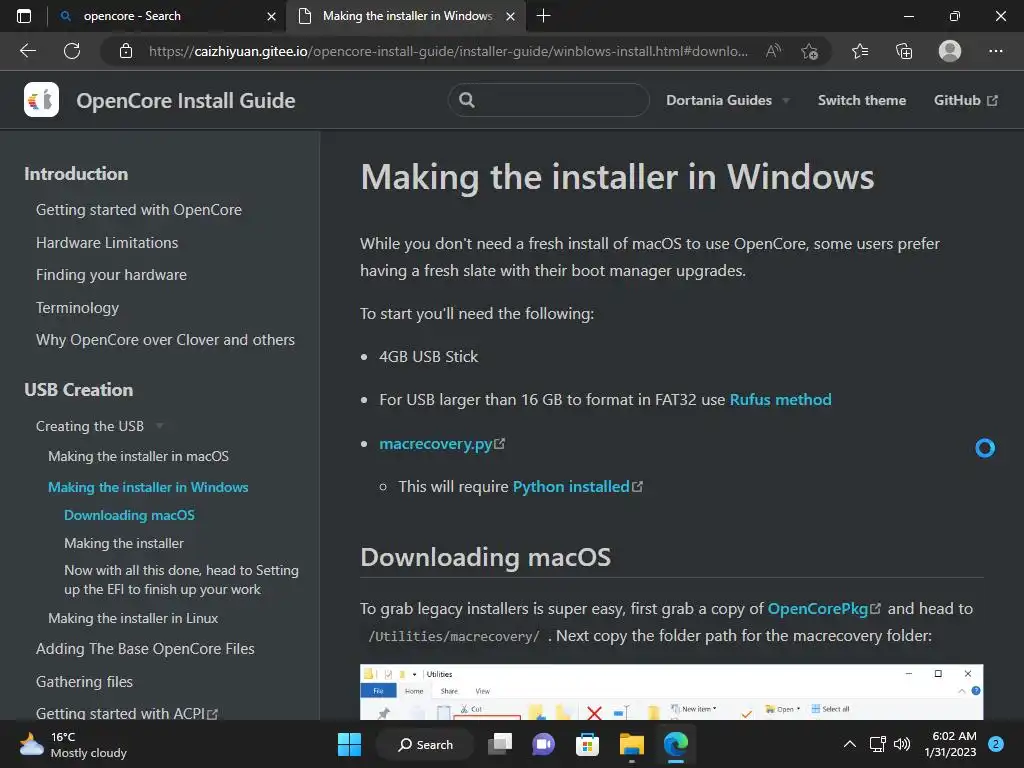Show hidden system tray icons
Image resolution: width=1024 pixels, height=768 pixels.
point(850,744)
